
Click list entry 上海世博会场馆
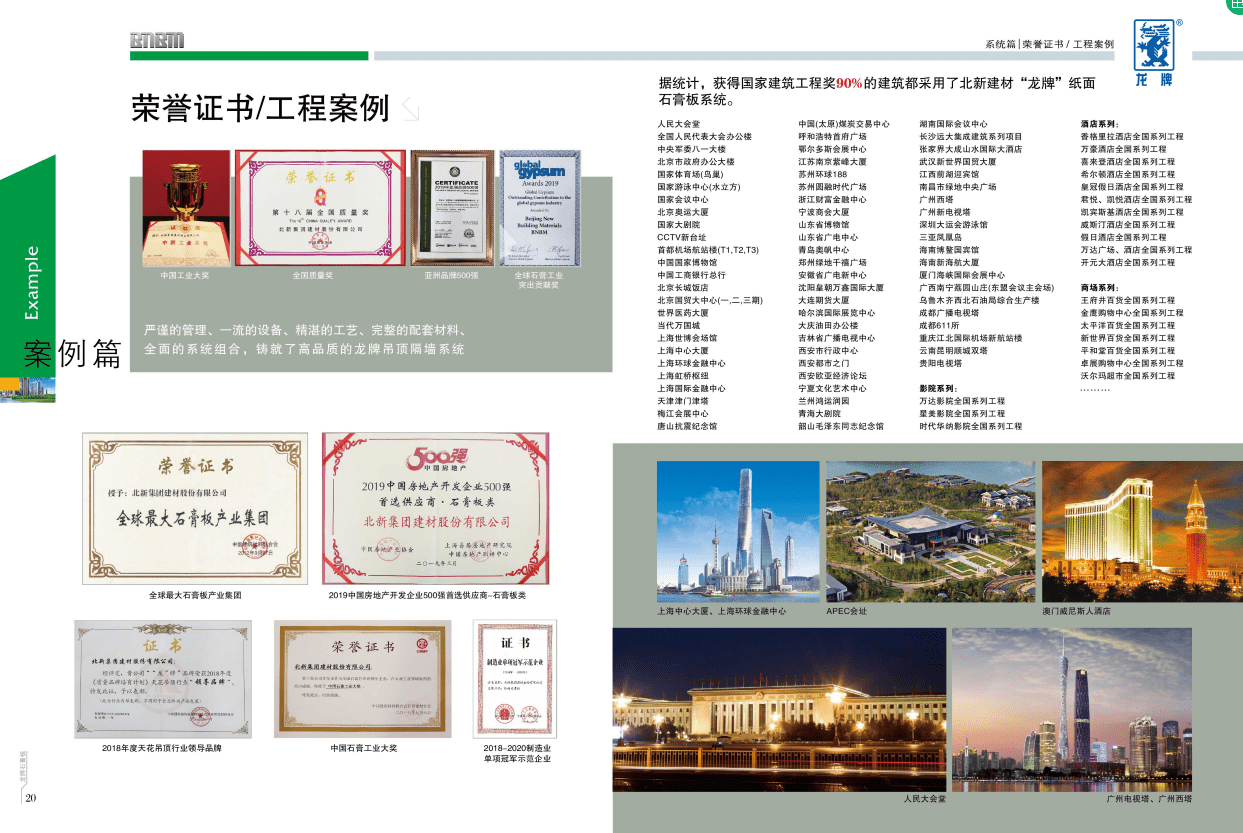687,338
